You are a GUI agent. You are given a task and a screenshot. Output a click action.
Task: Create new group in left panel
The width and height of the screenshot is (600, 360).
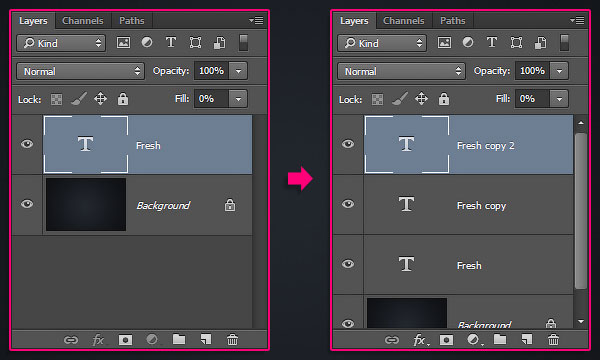(x=179, y=339)
